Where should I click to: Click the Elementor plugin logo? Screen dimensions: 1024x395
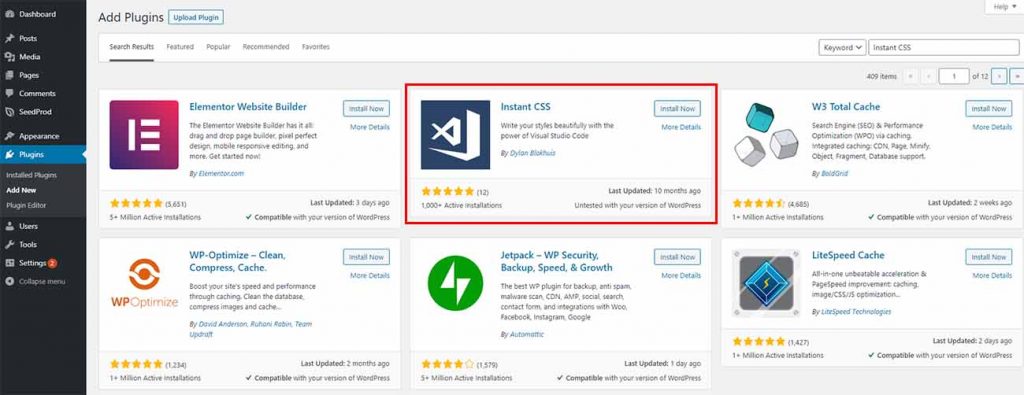[144, 134]
